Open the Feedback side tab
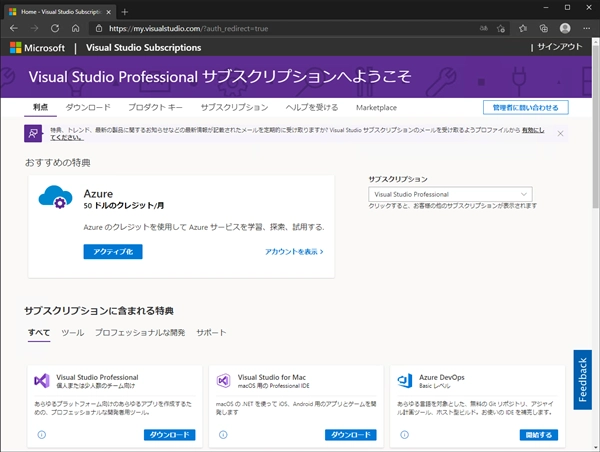 (582, 380)
